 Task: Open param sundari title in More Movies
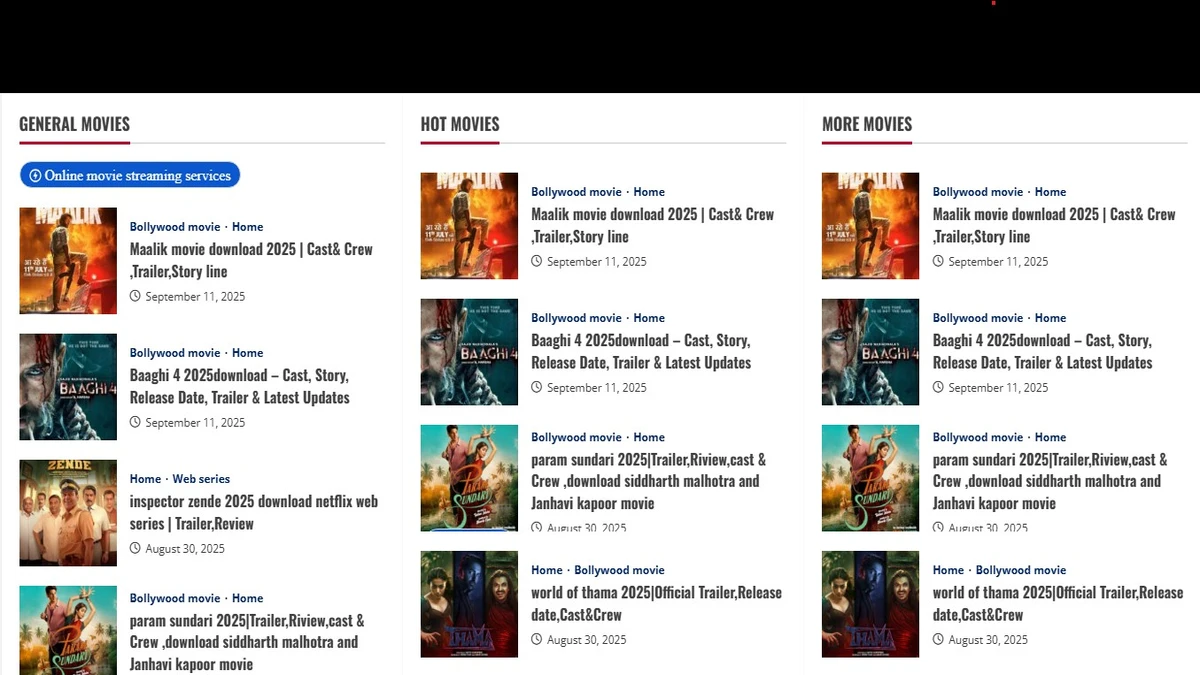coord(1050,481)
